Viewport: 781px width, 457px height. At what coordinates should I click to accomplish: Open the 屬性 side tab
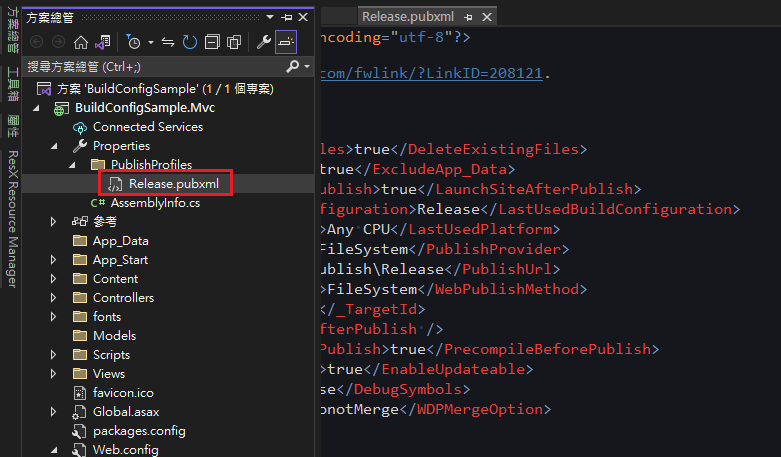(13, 126)
